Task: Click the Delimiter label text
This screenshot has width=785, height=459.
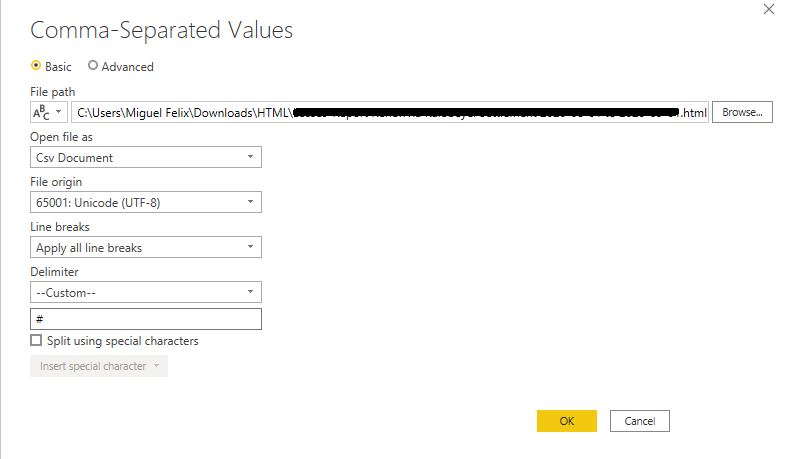Action: 55,272
